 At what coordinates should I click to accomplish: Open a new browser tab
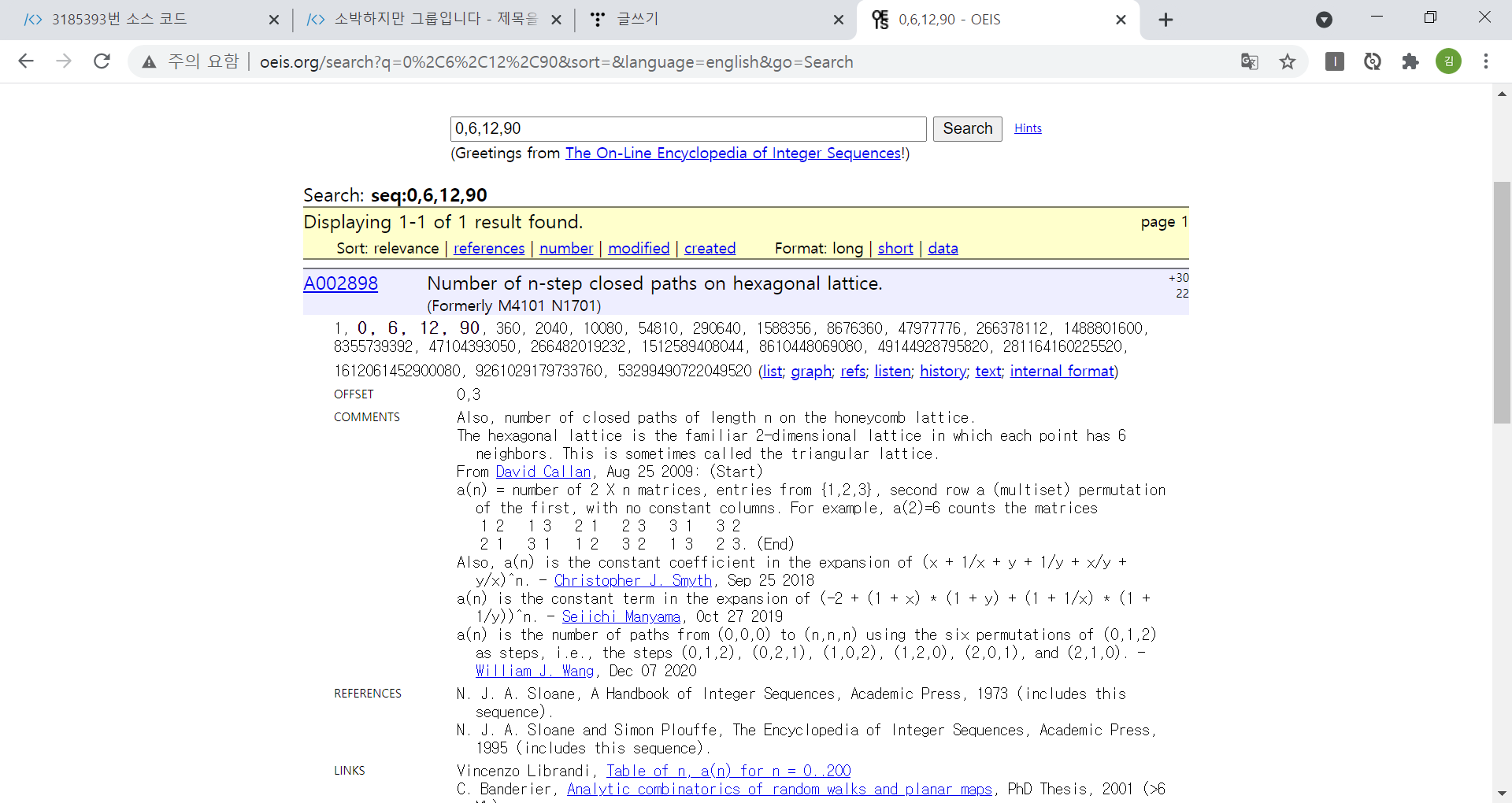[1166, 20]
